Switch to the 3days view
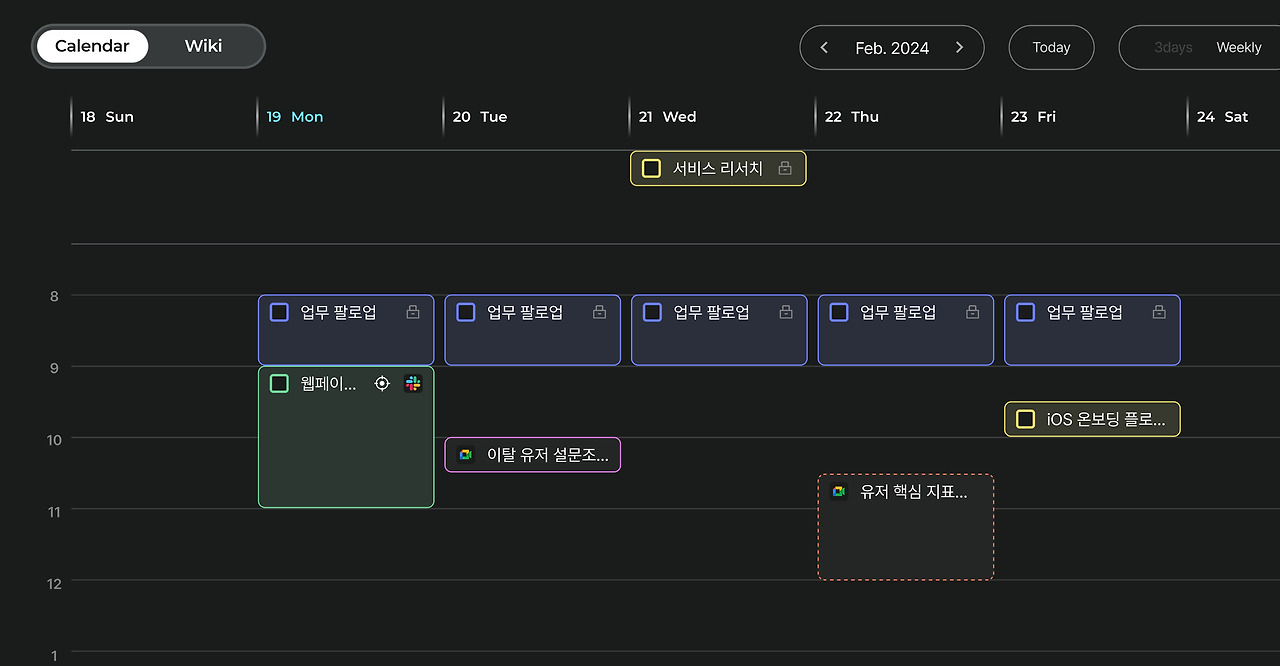The image size is (1280, 666). tap(1173, 48)
